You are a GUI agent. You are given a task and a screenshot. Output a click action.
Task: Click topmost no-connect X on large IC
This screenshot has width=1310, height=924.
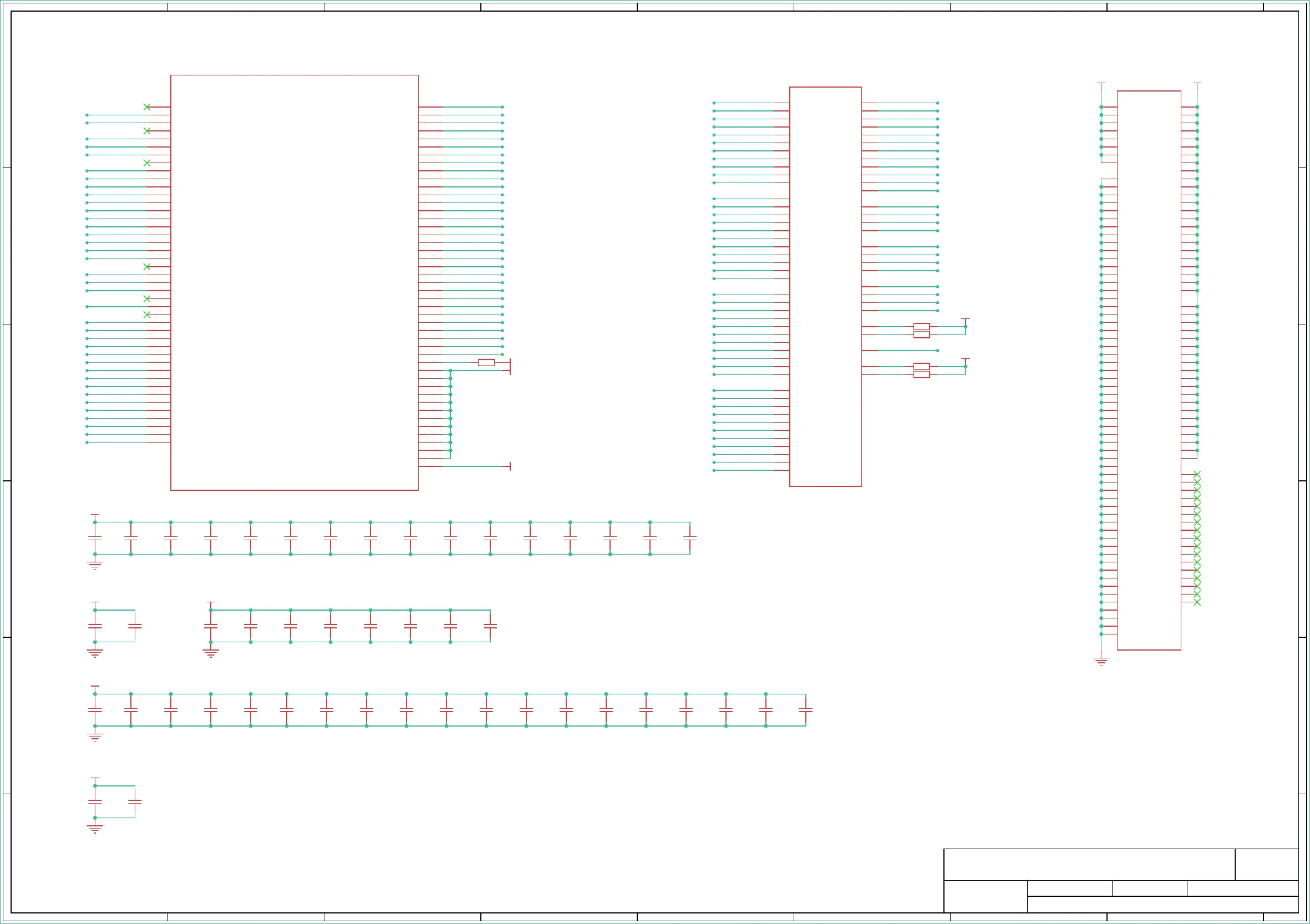tap(146, 106)
